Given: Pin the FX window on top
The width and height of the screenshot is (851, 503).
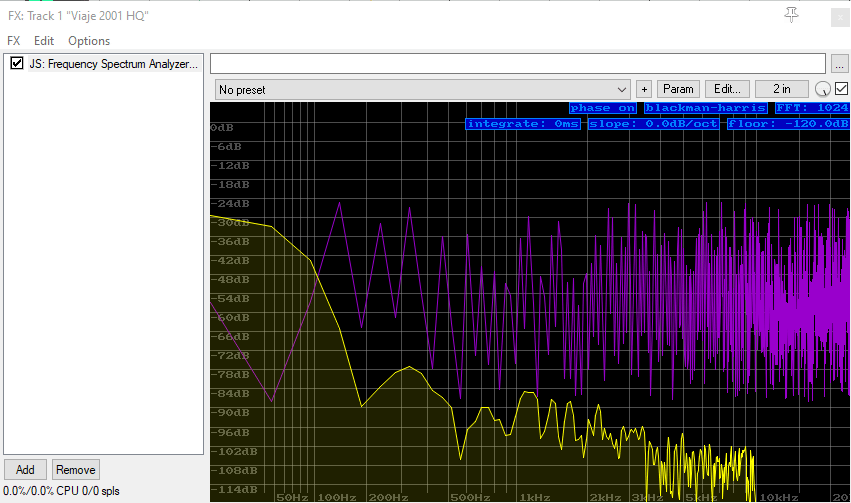Looking at the screenshot, I should coord(791,15).
